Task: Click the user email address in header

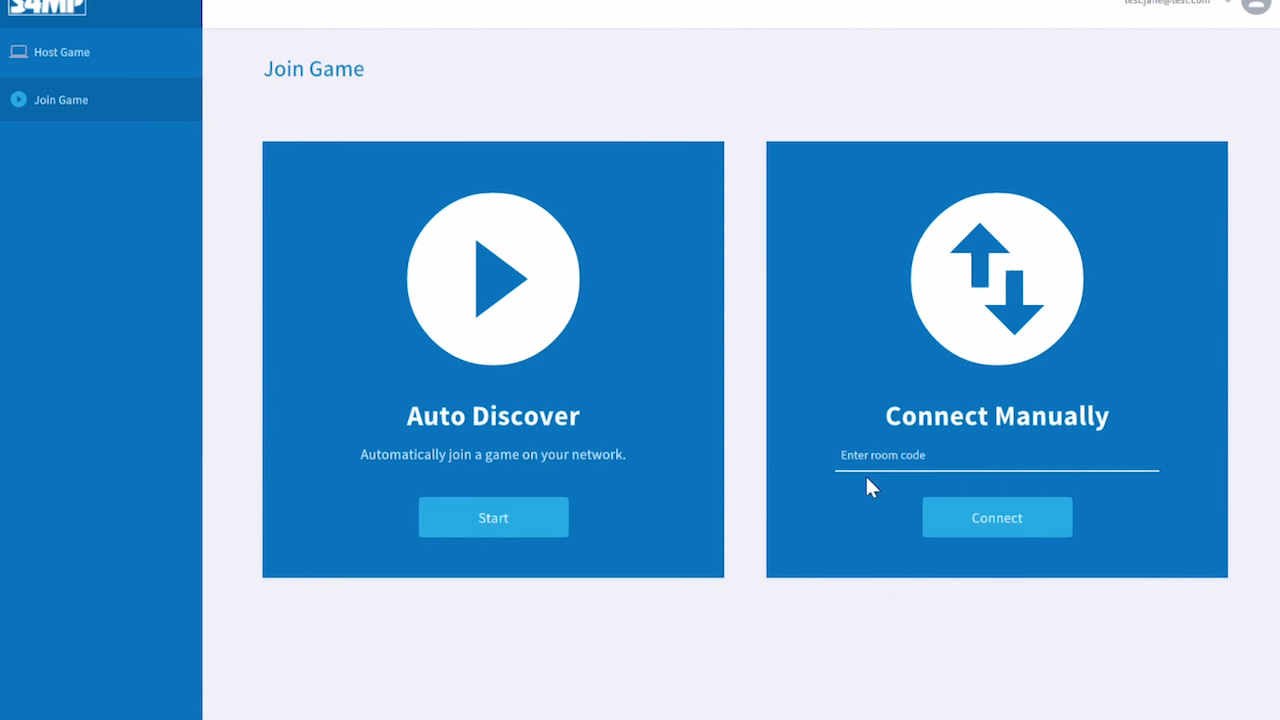Action: click(1166, 3)
